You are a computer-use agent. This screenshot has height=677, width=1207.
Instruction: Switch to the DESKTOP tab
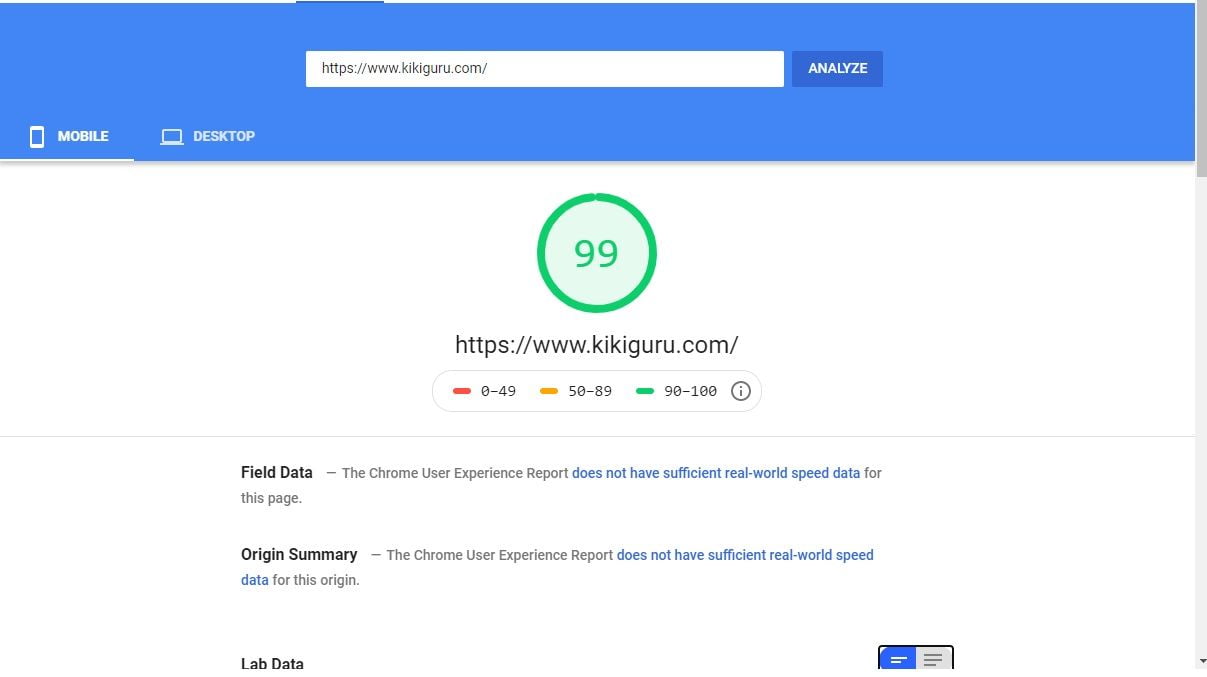coord(208,137)
